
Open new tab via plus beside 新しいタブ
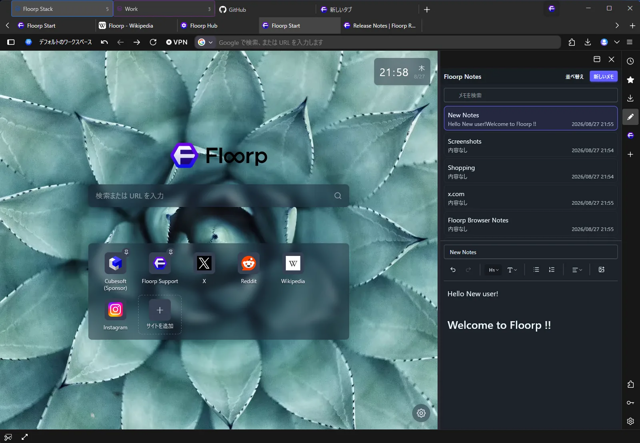pyautogui.click(x=427, y=9)
